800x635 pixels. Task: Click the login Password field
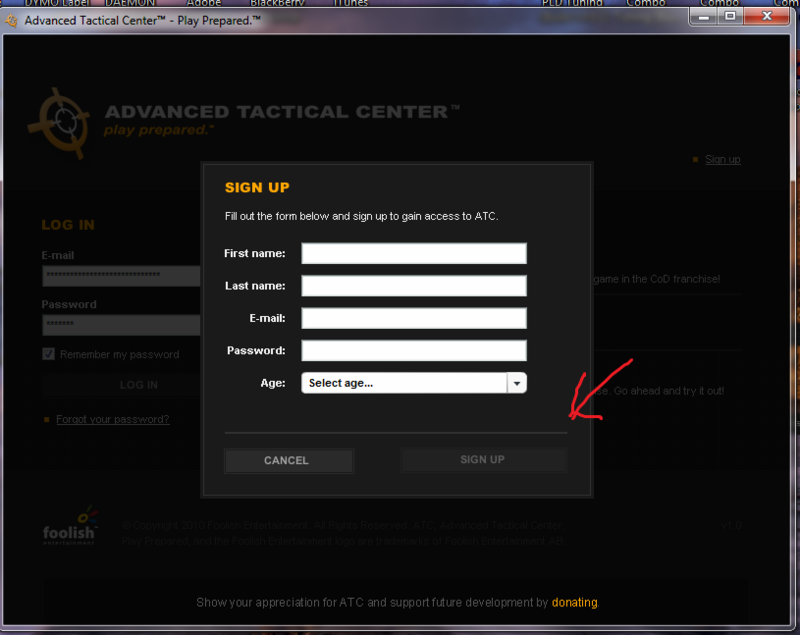point(120,324)
